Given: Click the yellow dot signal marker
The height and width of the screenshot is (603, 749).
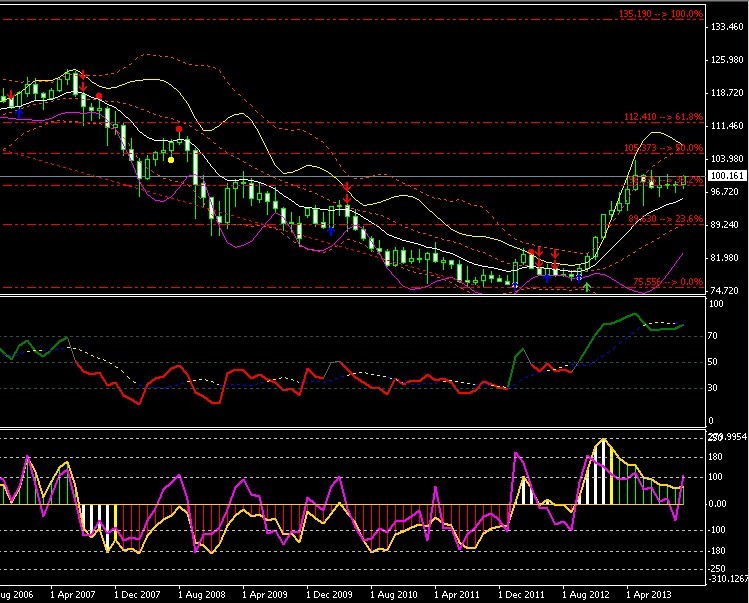Looking at the screenshot, I should point(171,160).
